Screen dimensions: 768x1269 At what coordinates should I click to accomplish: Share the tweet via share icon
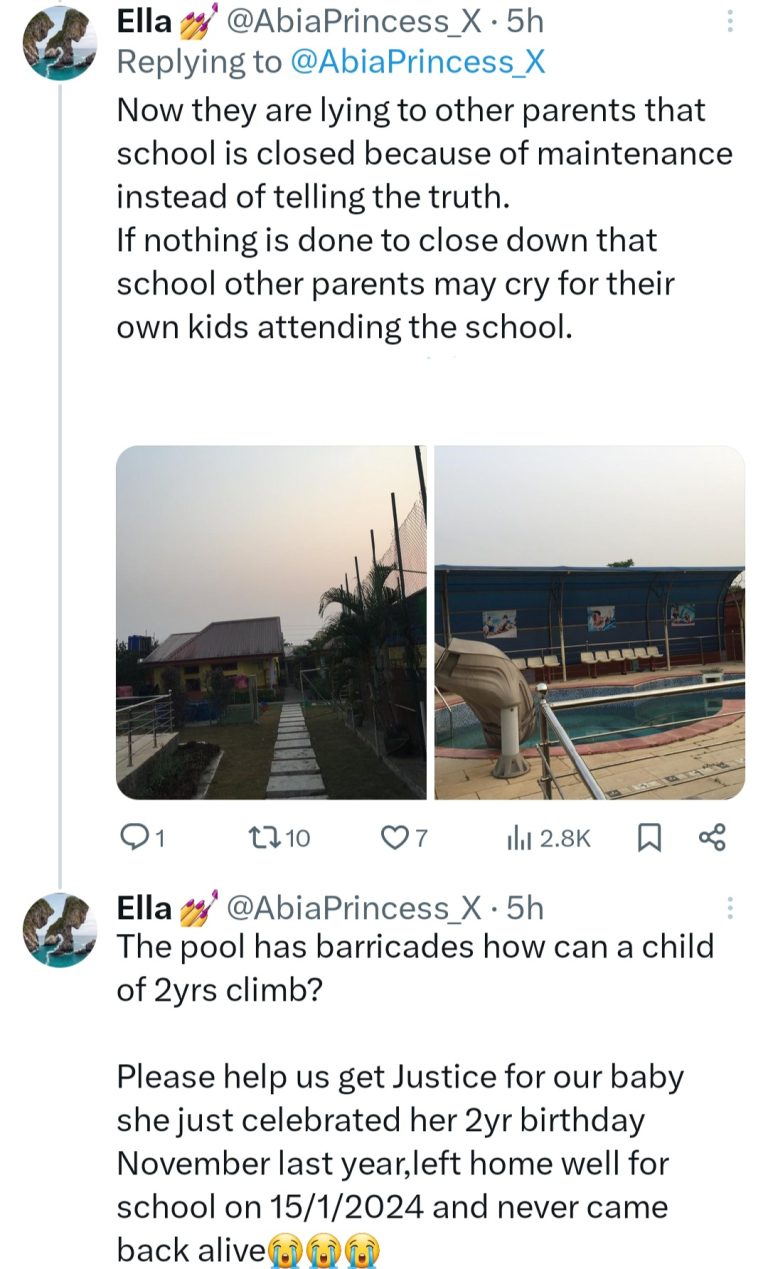point(711,839)
